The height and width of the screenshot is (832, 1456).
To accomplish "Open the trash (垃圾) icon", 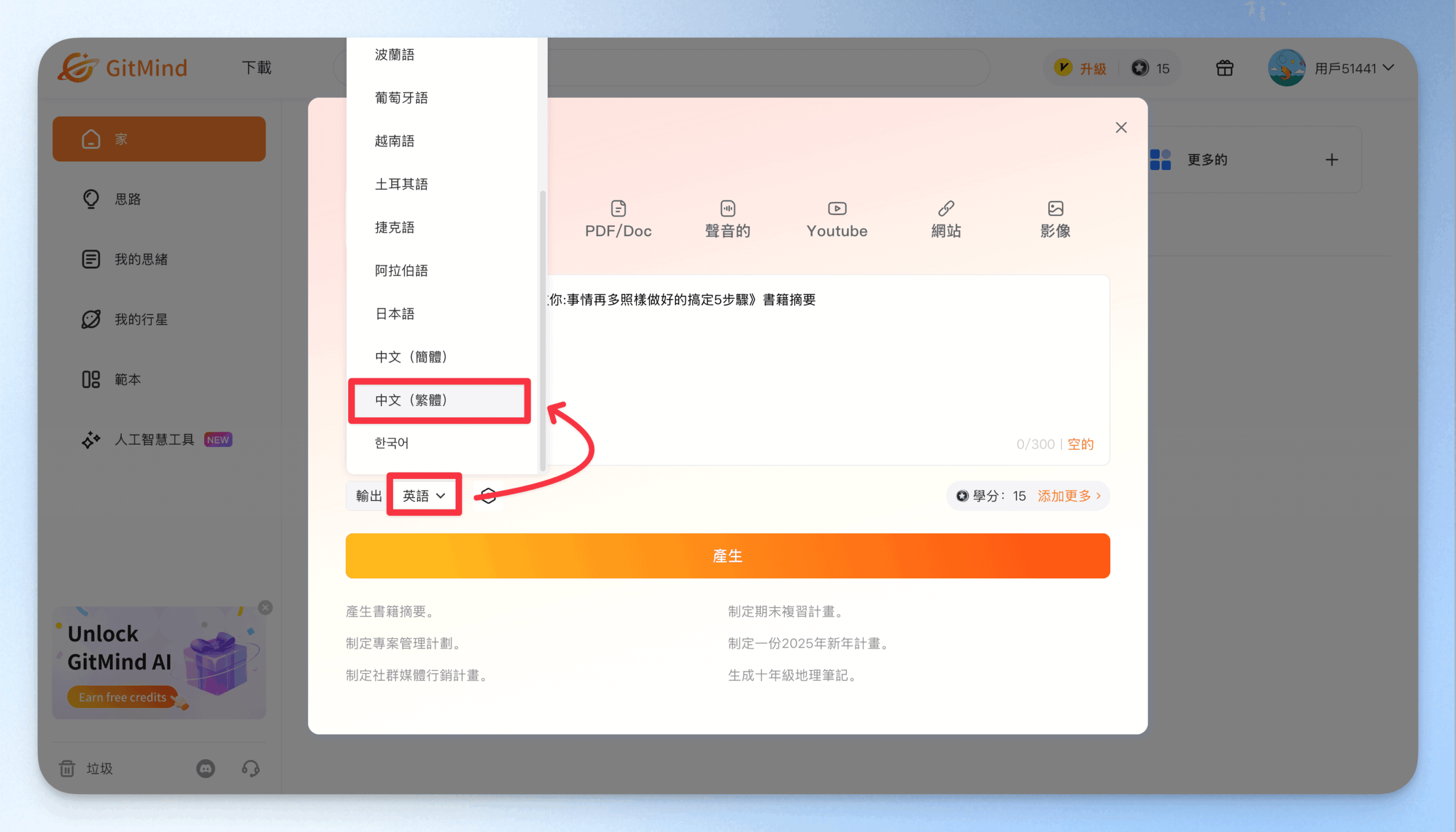I will 67,768.
